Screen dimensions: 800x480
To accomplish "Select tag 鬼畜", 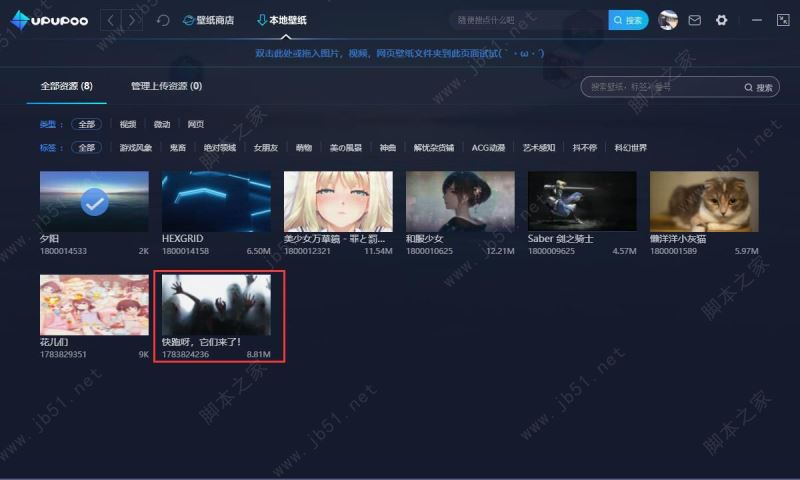I will (178, 147).
